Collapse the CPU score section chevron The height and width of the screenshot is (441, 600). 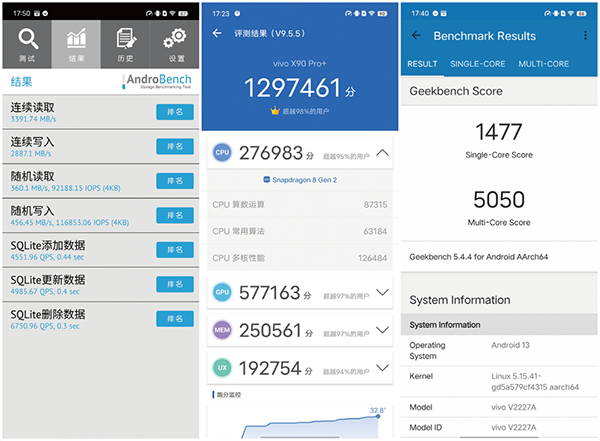381,154
